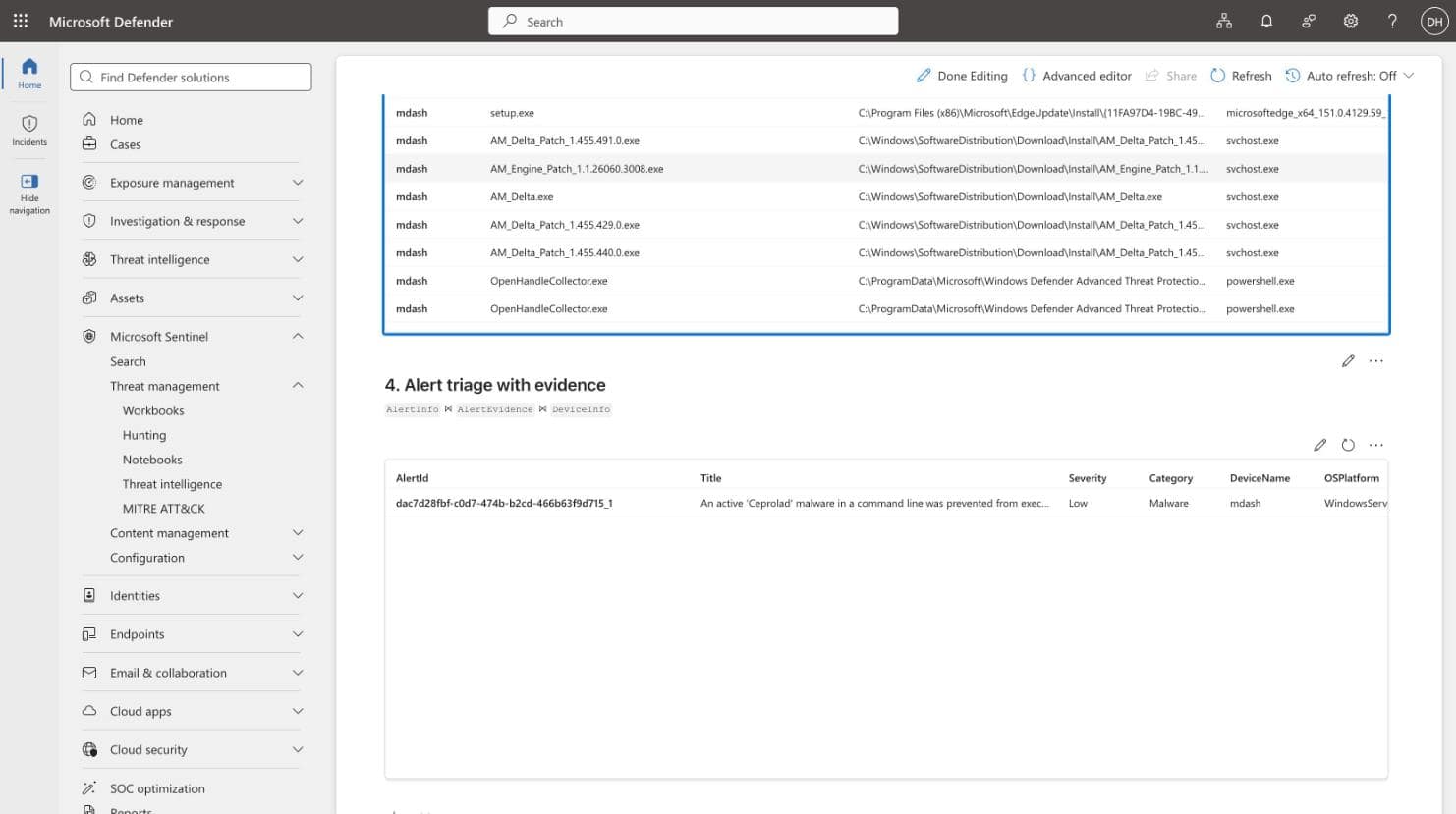Click the AM_Delta_Patch_1.455.429.0.exe cell

pos(565,225)
